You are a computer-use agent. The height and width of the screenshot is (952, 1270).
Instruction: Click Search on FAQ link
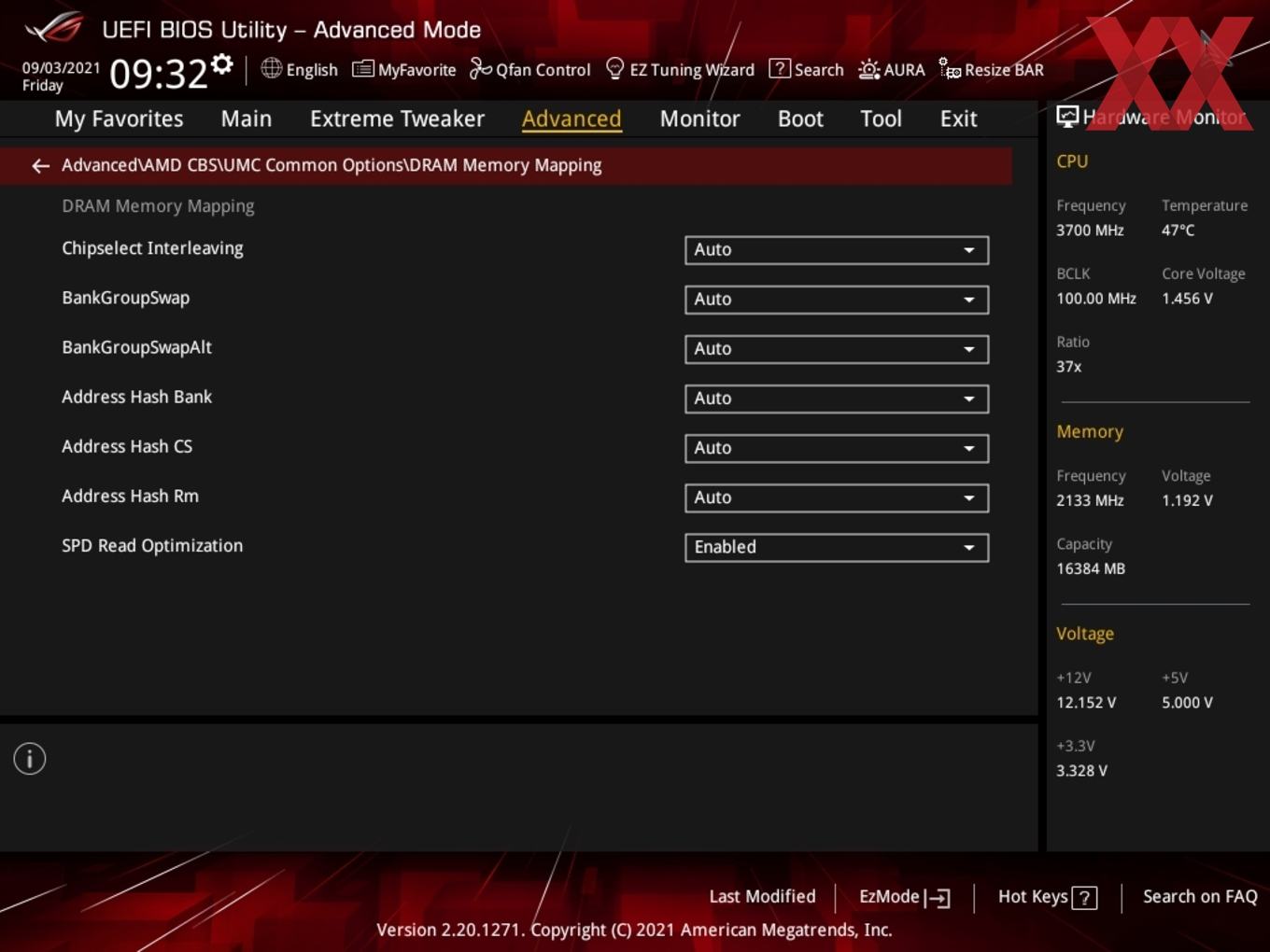tap(1200, 897)
